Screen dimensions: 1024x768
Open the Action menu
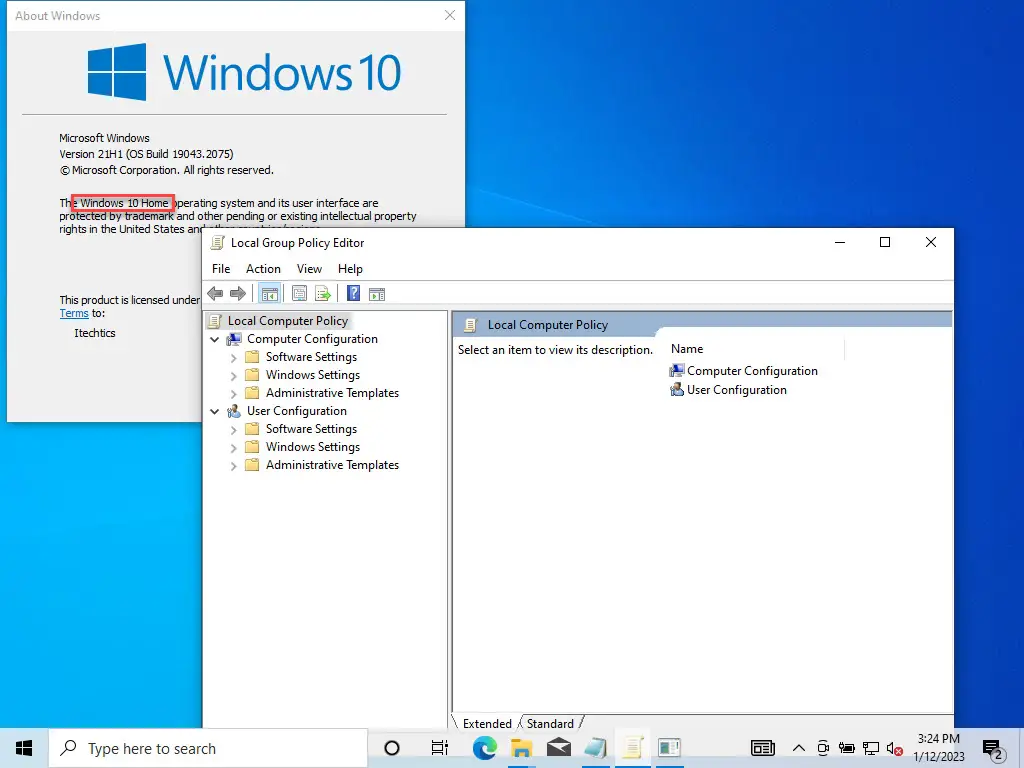[x=263, y=269]
